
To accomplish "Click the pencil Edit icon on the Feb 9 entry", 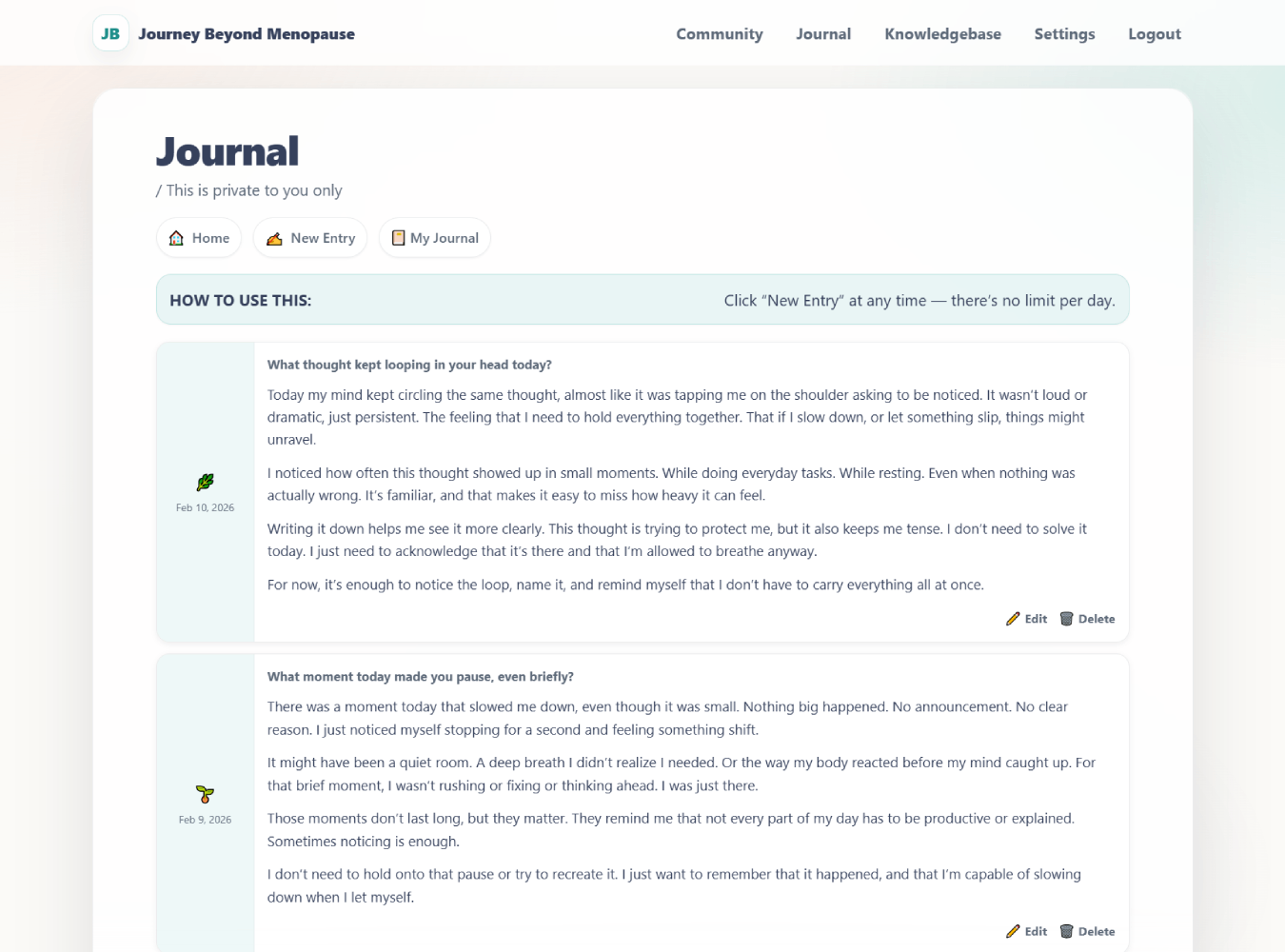I will pos(1015,930).
